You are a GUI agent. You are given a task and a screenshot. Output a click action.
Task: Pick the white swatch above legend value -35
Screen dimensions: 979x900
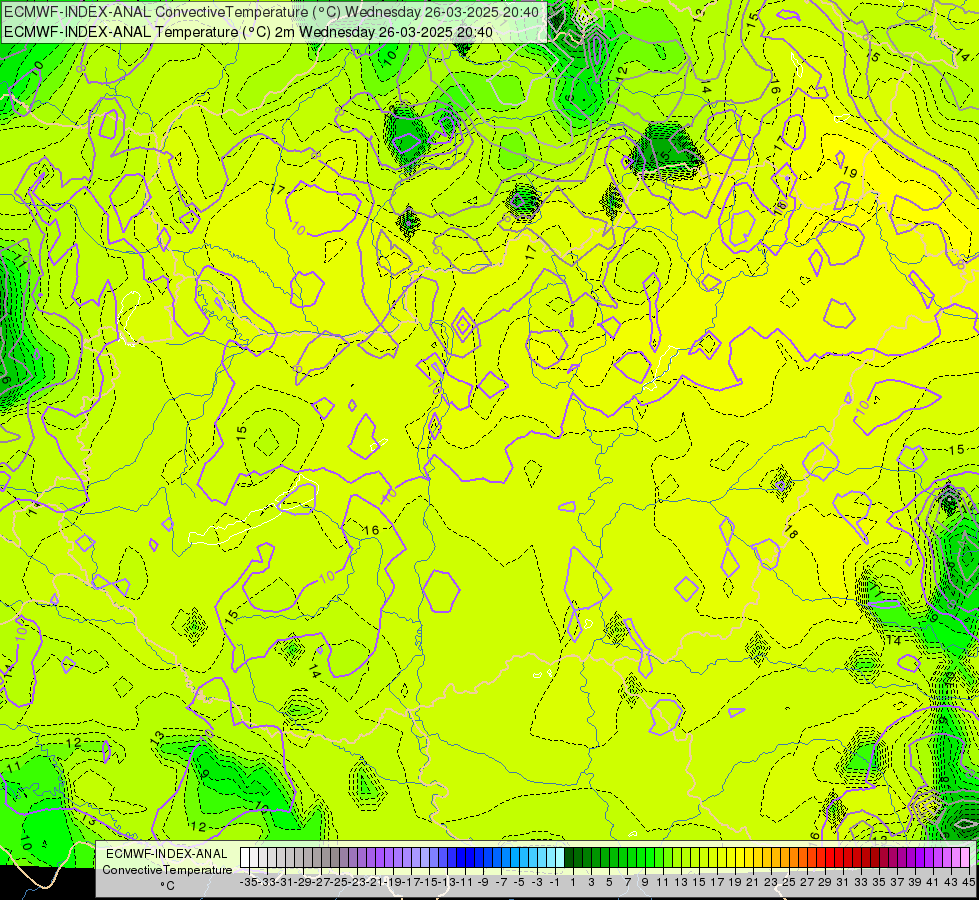pyautogui.click(x=245, y=857)
